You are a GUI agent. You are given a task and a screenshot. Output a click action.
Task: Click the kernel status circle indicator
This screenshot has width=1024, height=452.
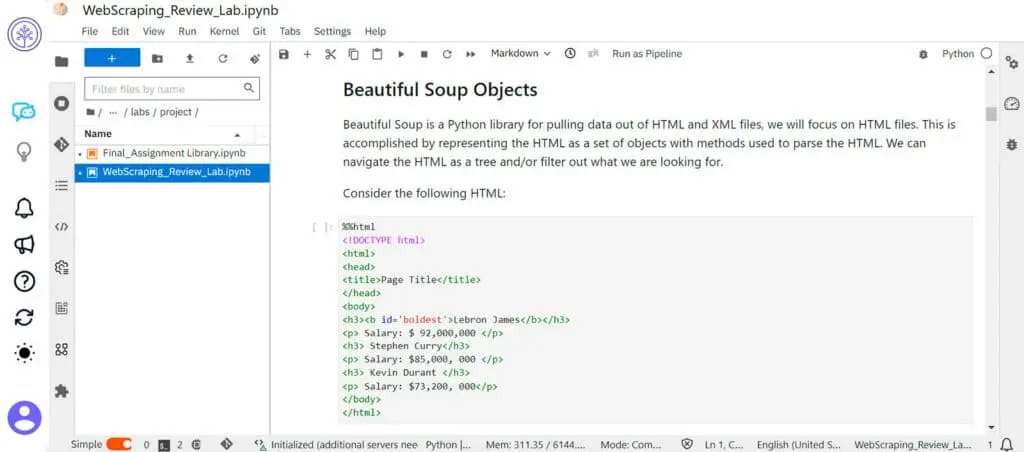(x=986, y=54)
